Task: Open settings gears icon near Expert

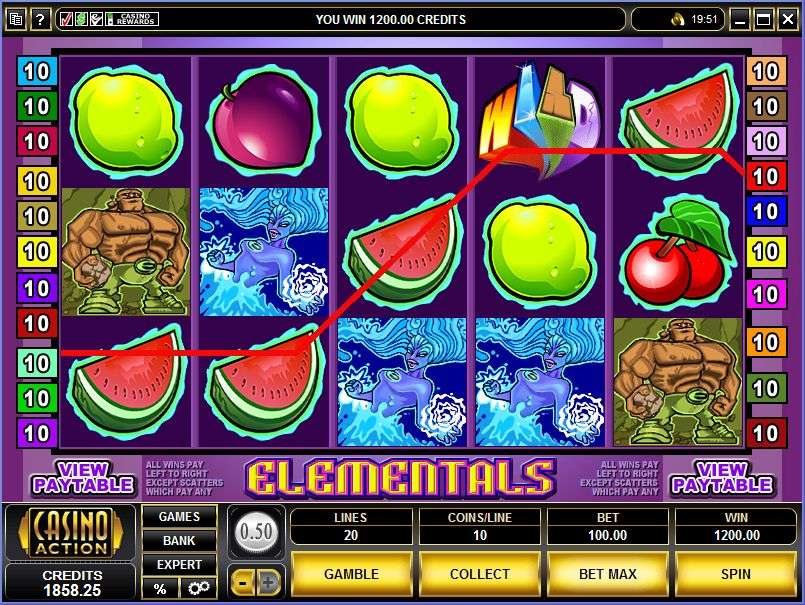Action: [199, 588]
